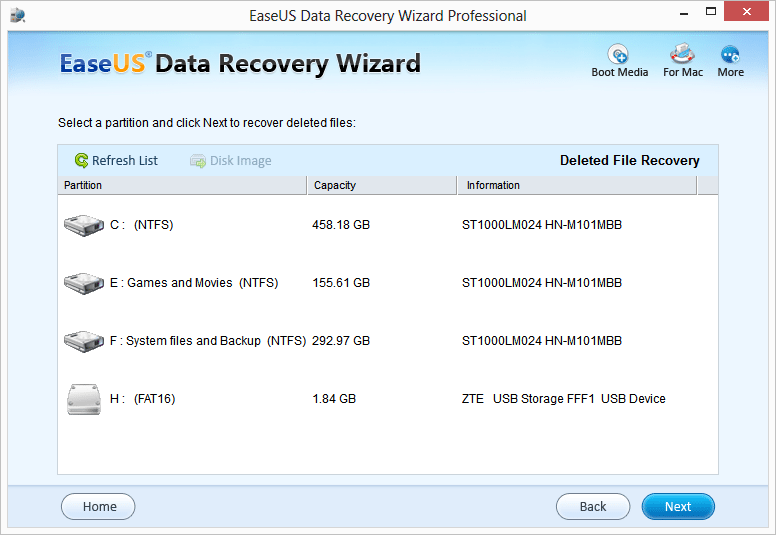This screenshot has height=535, width=776.
Task: Click ST1000LM024 info in the C: row
Action: click(x=542, y=225)
